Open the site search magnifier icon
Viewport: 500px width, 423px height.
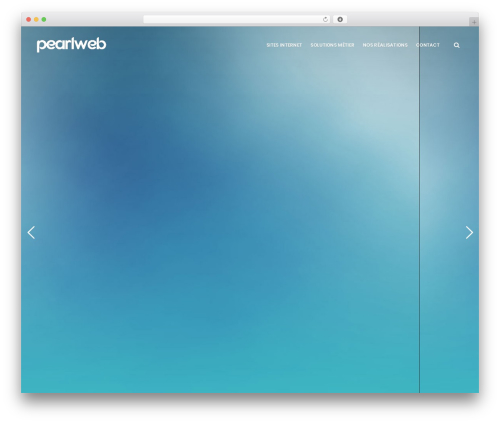[457, 45]
